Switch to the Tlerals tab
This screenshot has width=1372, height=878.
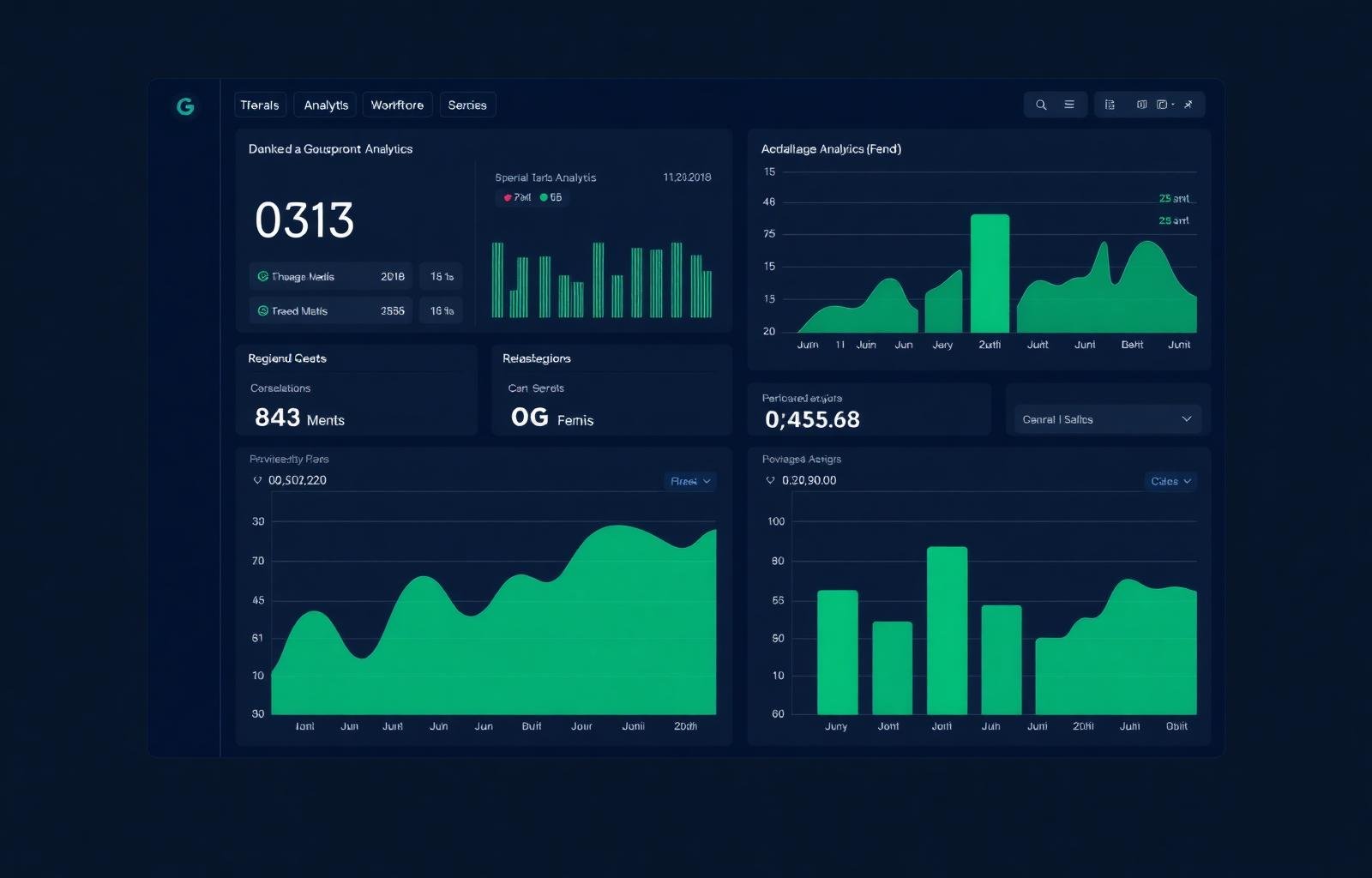260,105
